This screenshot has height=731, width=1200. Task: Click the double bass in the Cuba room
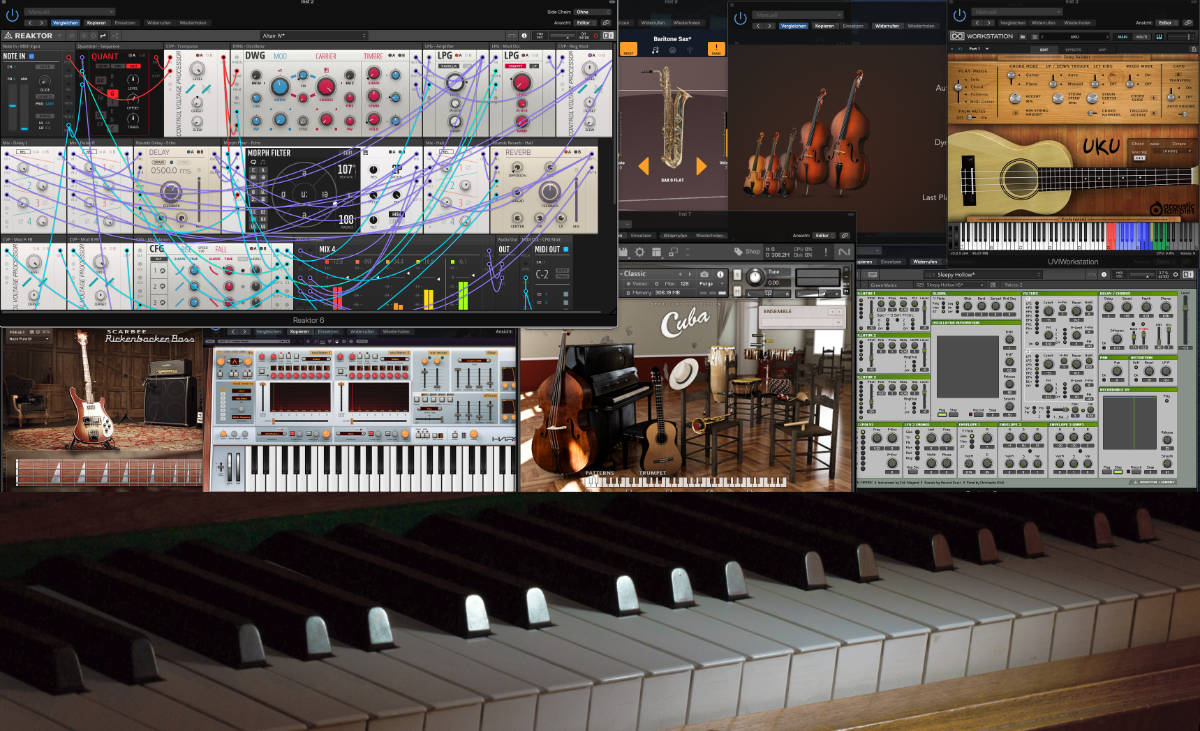pyautogui.click(x=551, y=410)
